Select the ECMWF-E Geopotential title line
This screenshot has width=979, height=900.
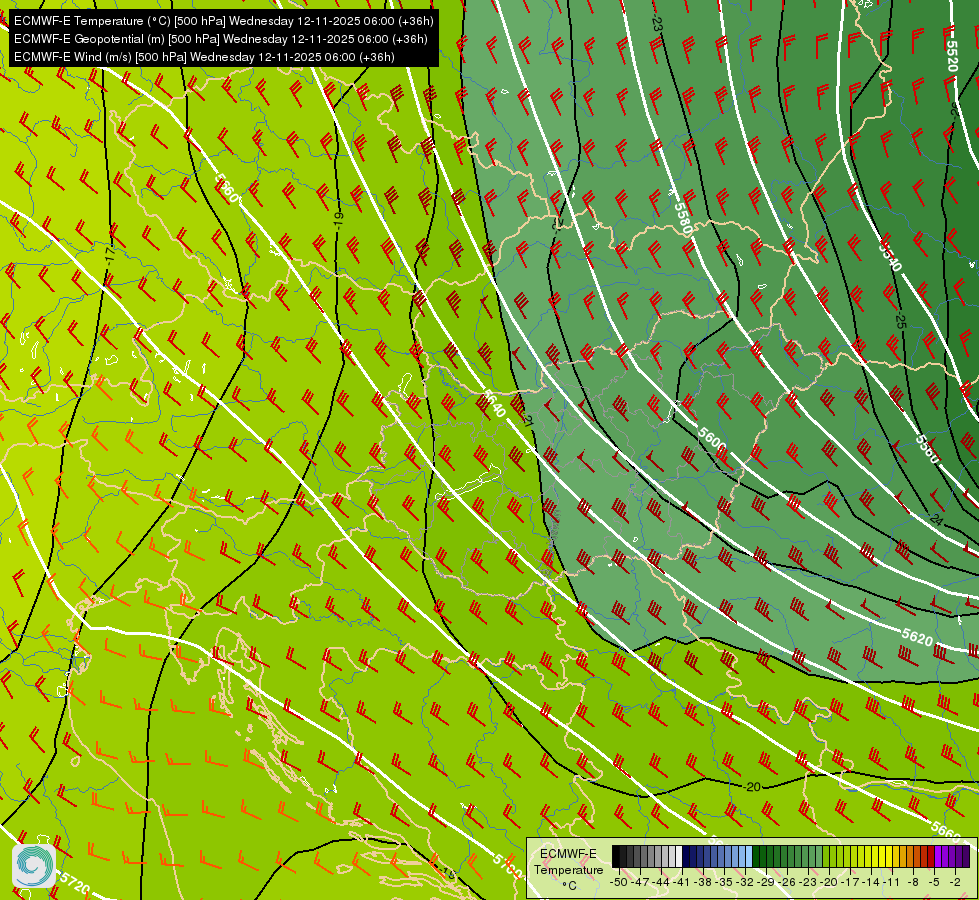[x=220, y=39]
